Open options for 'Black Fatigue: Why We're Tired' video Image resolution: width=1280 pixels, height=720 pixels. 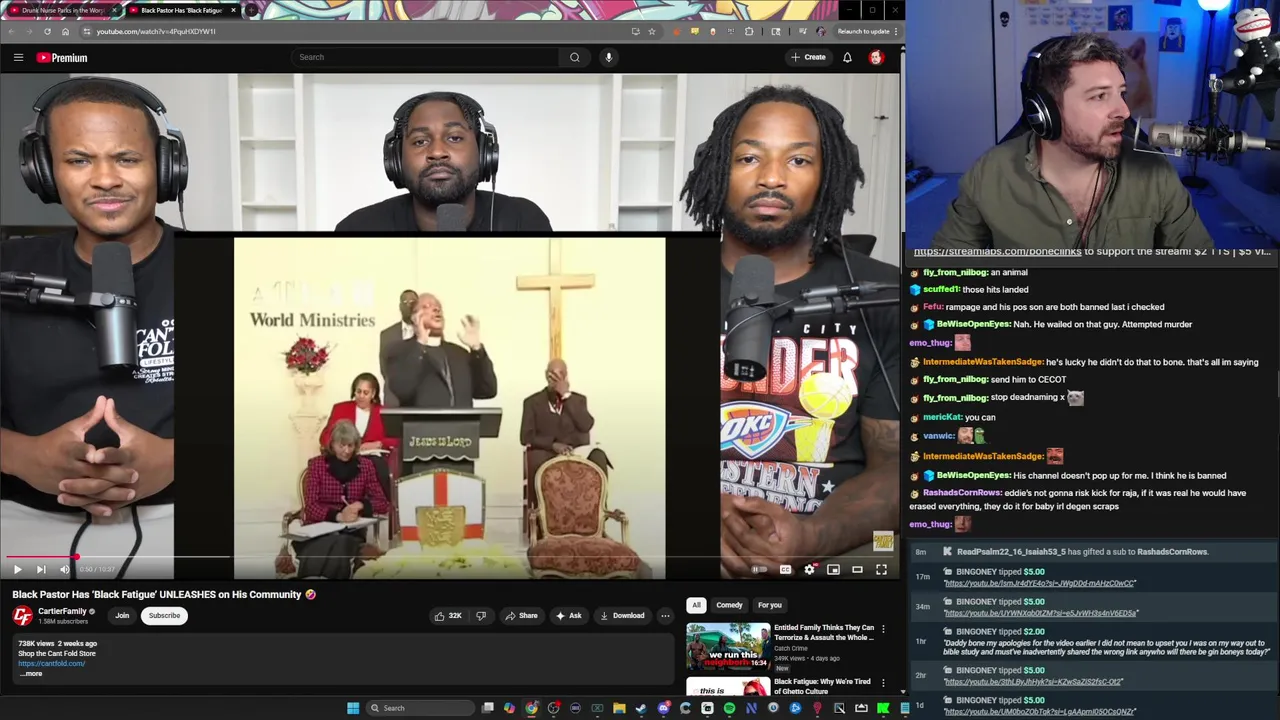(883, 683)
